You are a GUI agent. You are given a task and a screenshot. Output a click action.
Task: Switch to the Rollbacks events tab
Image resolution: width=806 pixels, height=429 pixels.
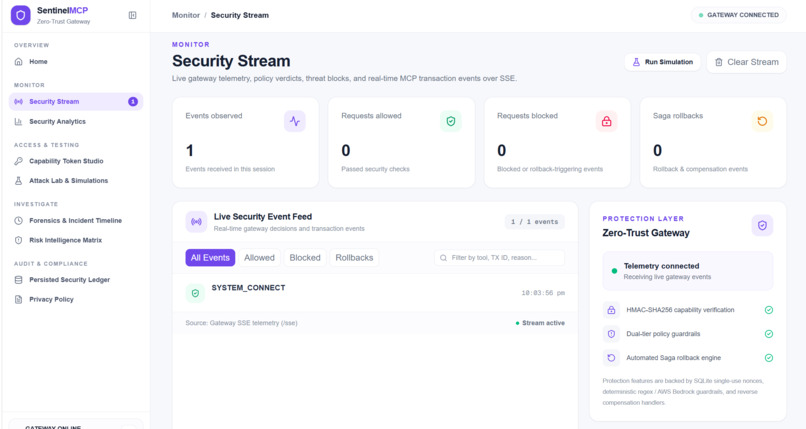point(354,258)
